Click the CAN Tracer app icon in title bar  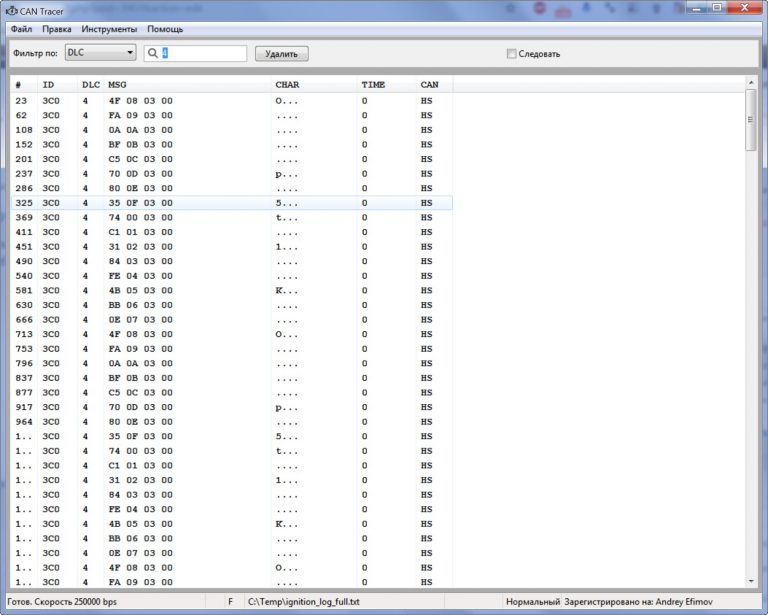tap(12, 11)
